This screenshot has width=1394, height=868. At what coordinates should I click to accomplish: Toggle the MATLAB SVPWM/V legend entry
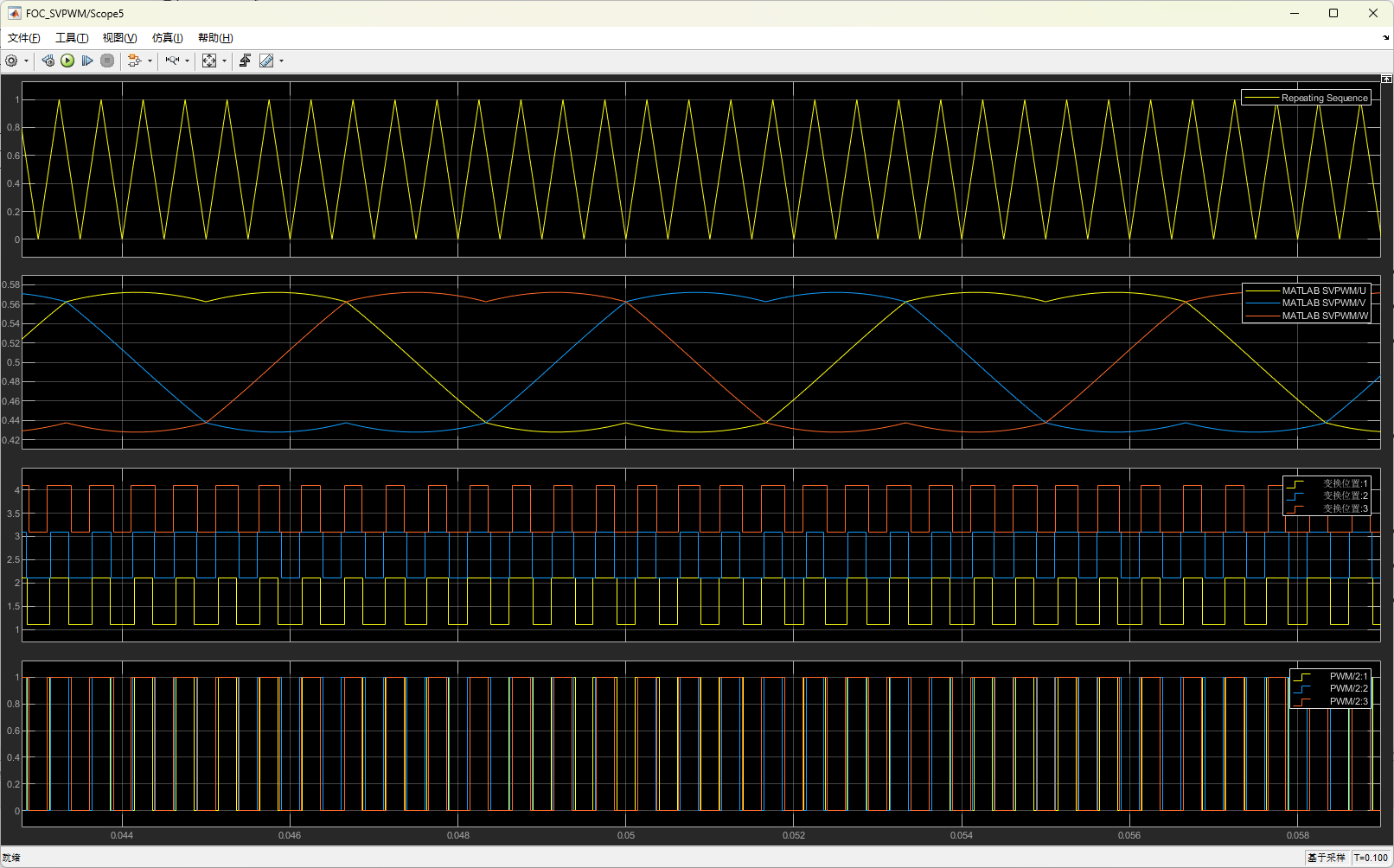1307,303
